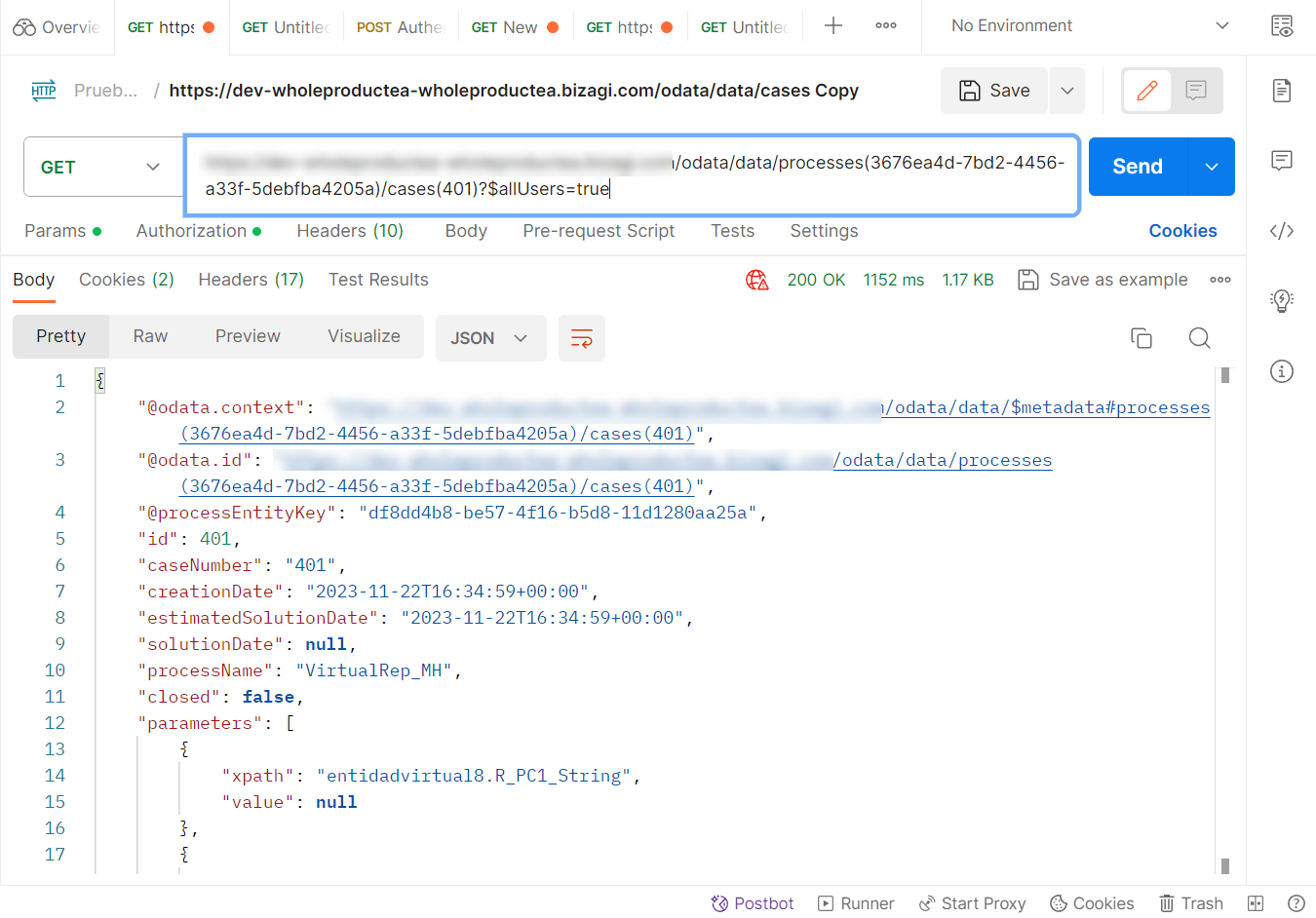The height and width of the screenshot is (918, 1316).
Task: Expand the Send options arrow
Action: click(1212, 167)
